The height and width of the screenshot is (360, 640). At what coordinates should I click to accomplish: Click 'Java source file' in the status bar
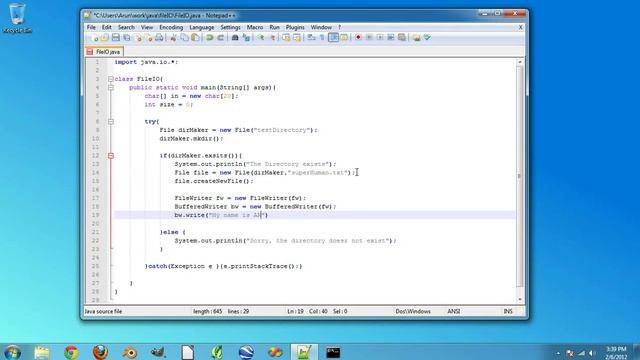[x=103, y=311]
